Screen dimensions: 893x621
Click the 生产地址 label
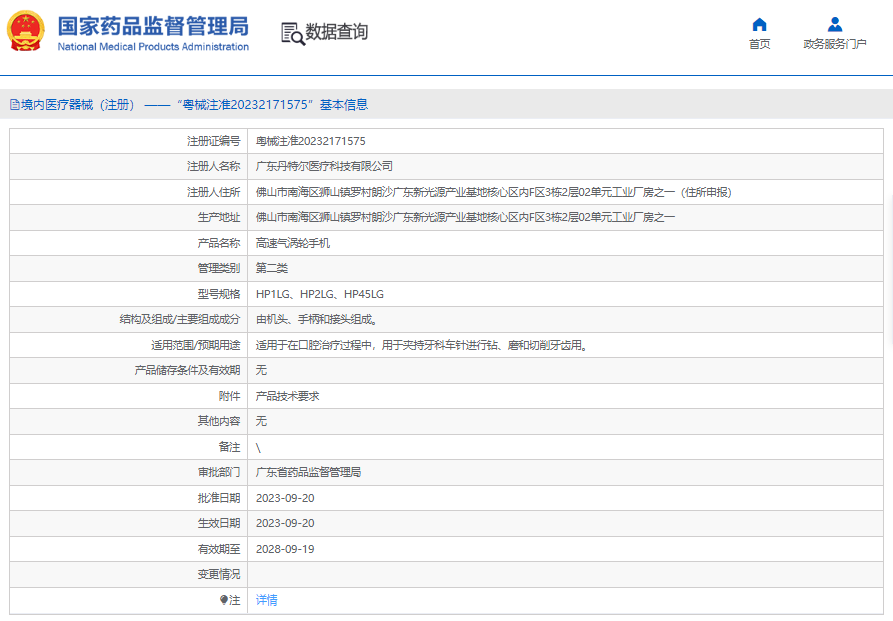coord(219,217)
